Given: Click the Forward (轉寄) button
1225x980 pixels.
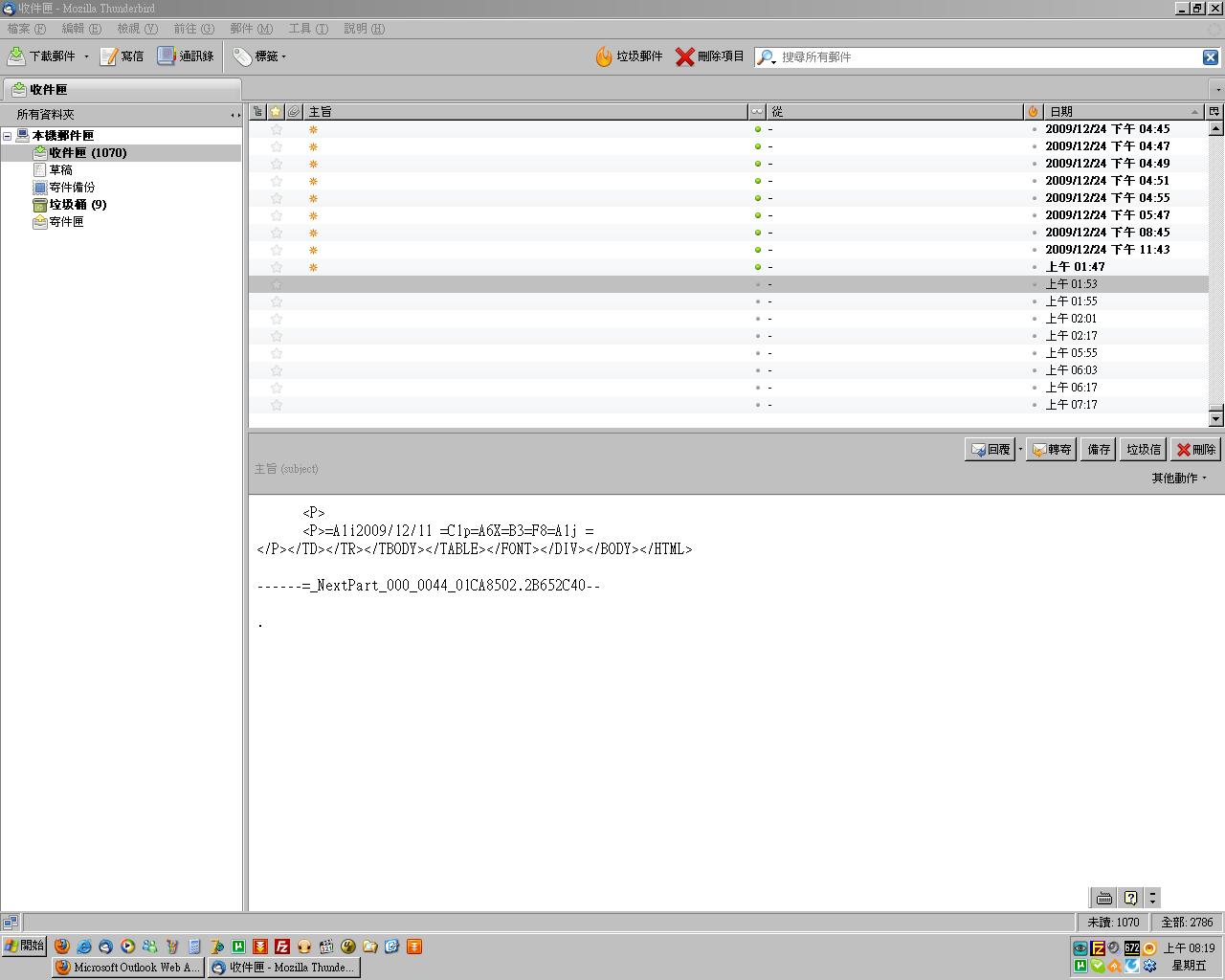Looking at the screenshot, I should pyautogui.click(x=1051, y=449).
